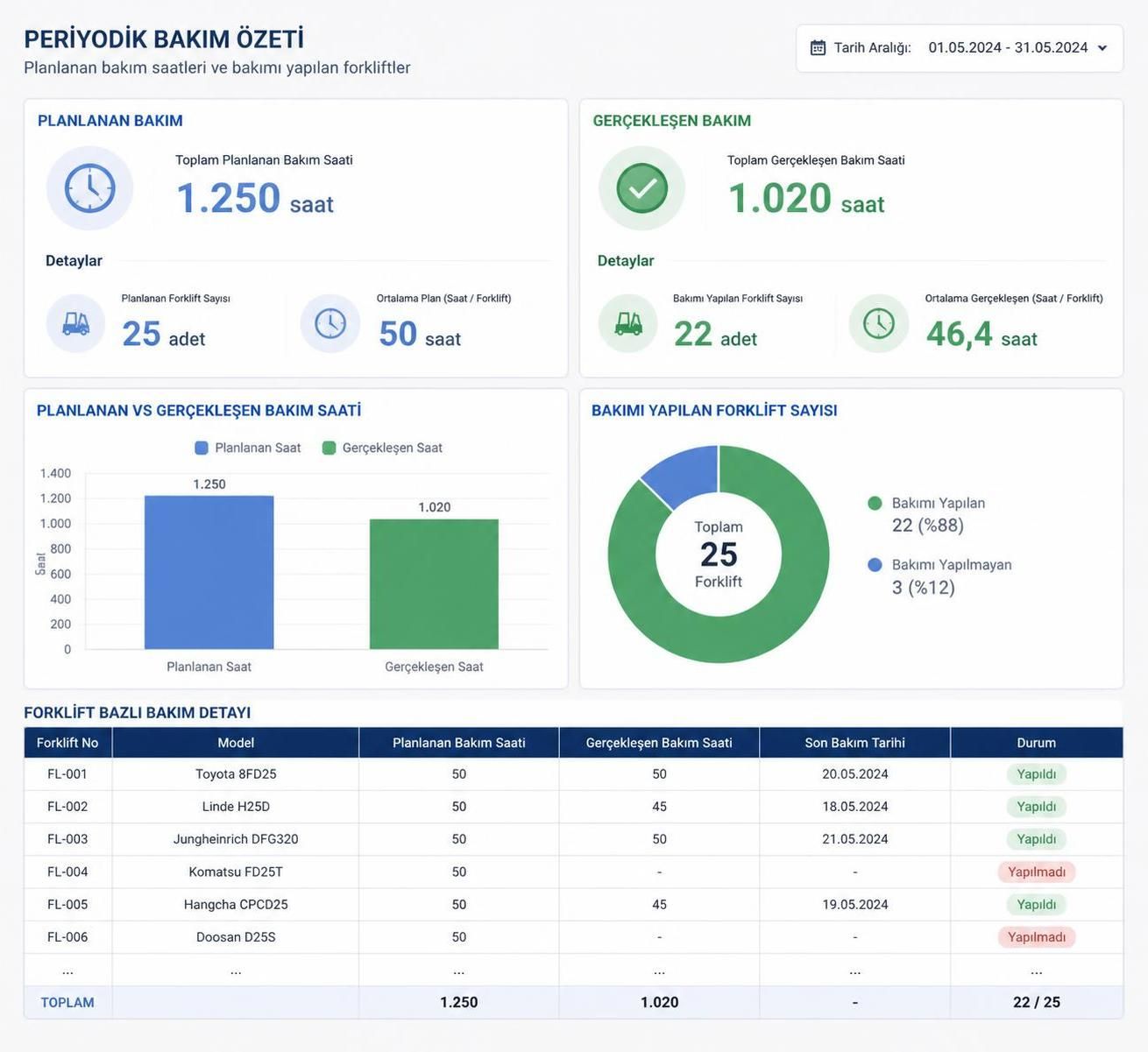Sort by Planlanan Bakım Saati column header

(x=459, y=743)
